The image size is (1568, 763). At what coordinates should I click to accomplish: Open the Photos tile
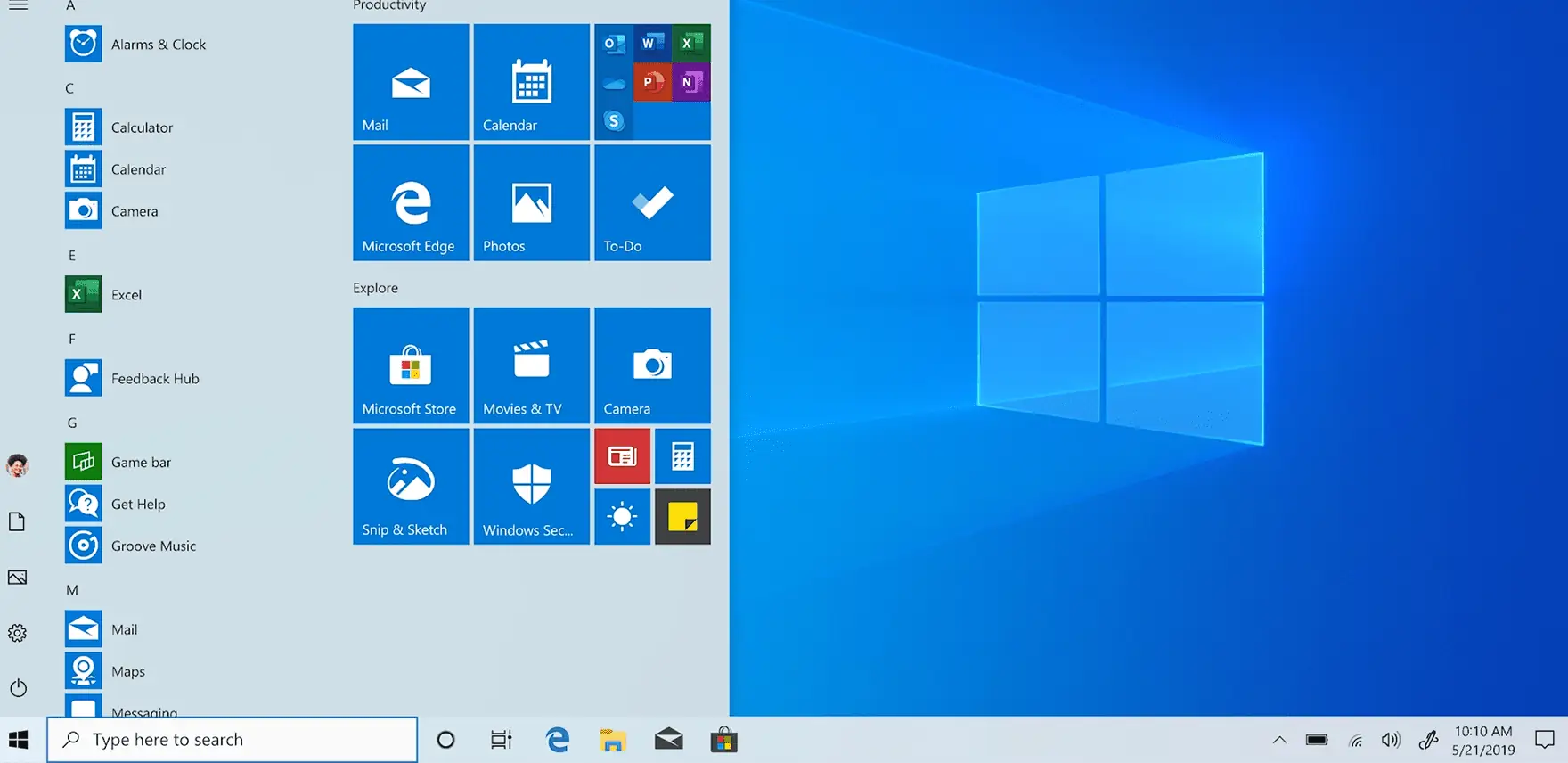click(x=532, y=203)
